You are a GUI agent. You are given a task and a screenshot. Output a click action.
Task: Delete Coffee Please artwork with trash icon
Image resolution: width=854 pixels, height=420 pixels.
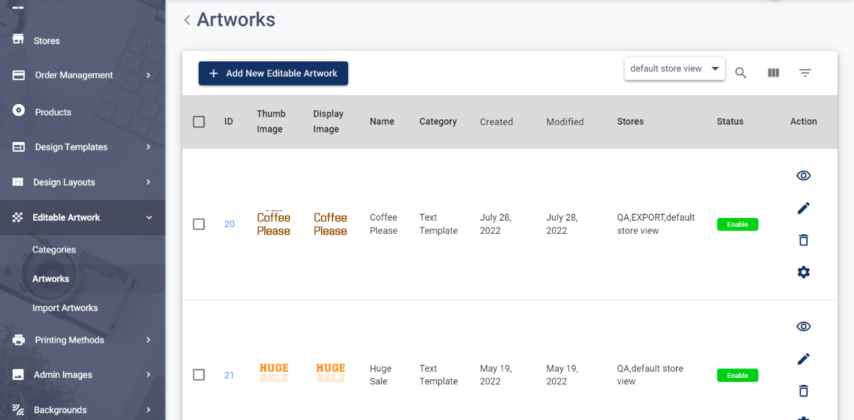(x=803, y=240)
